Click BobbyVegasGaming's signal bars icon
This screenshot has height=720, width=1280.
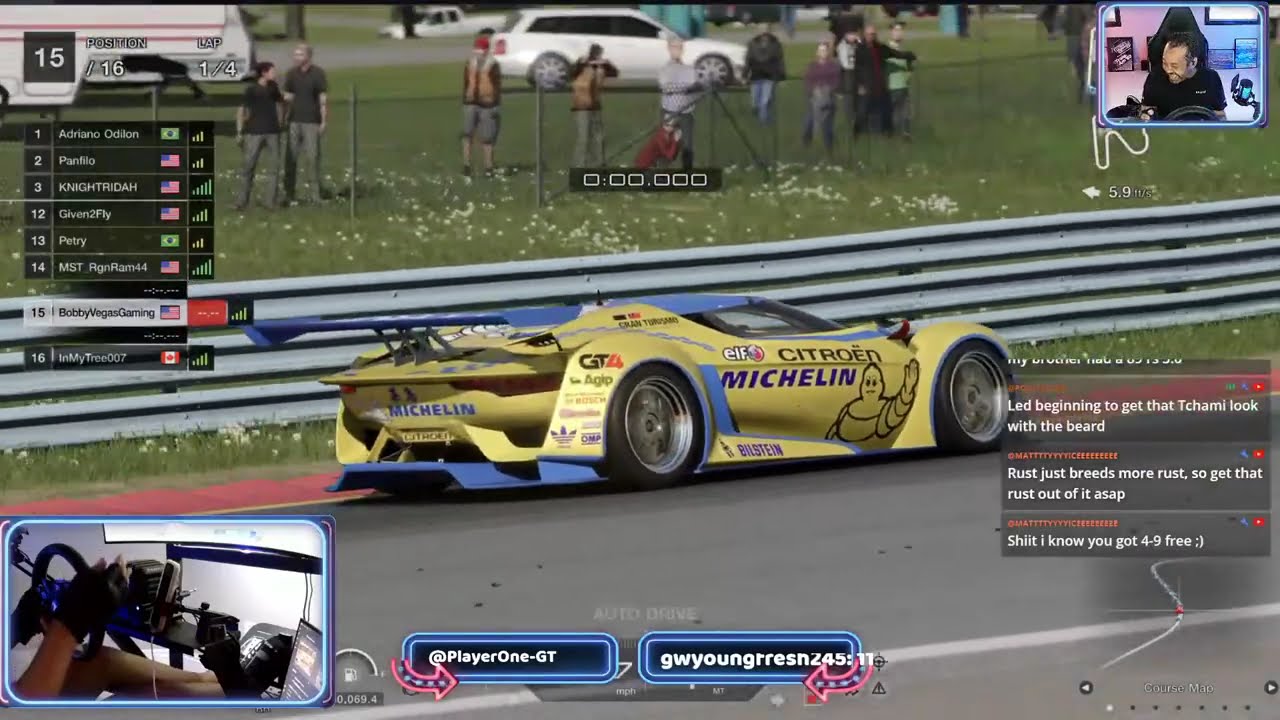click(239, 313)
